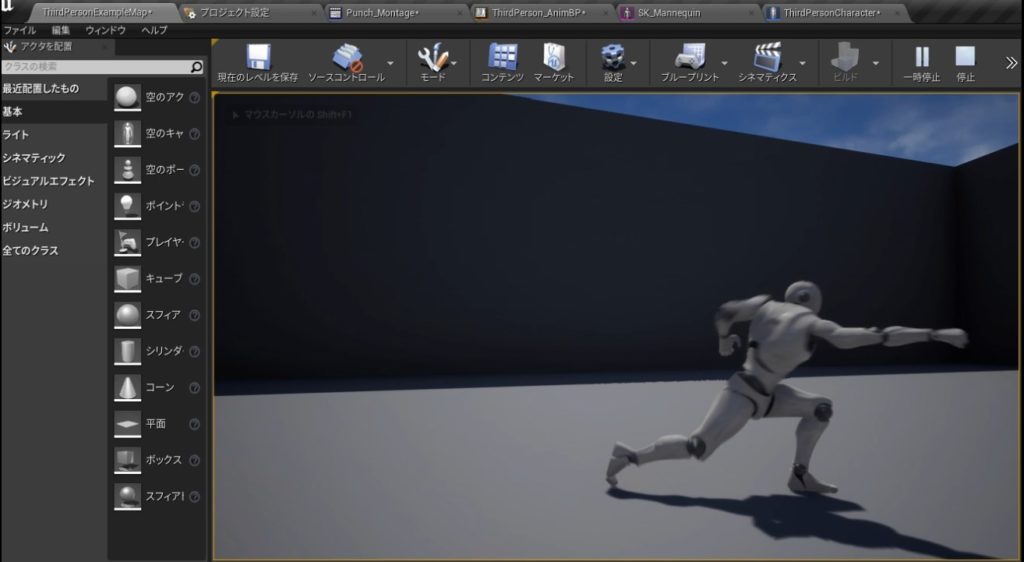
Task: Open Blueprints (ブループリント) dropdown arrow
Action: [x=724, y=63]
